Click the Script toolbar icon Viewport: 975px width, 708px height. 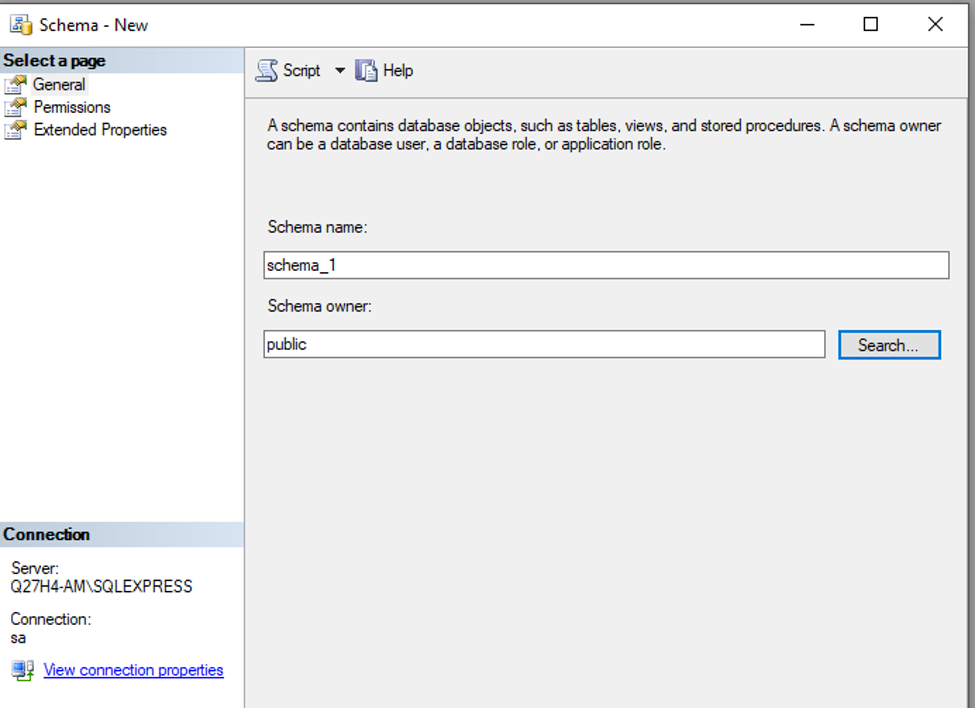(x=267, y=70)
